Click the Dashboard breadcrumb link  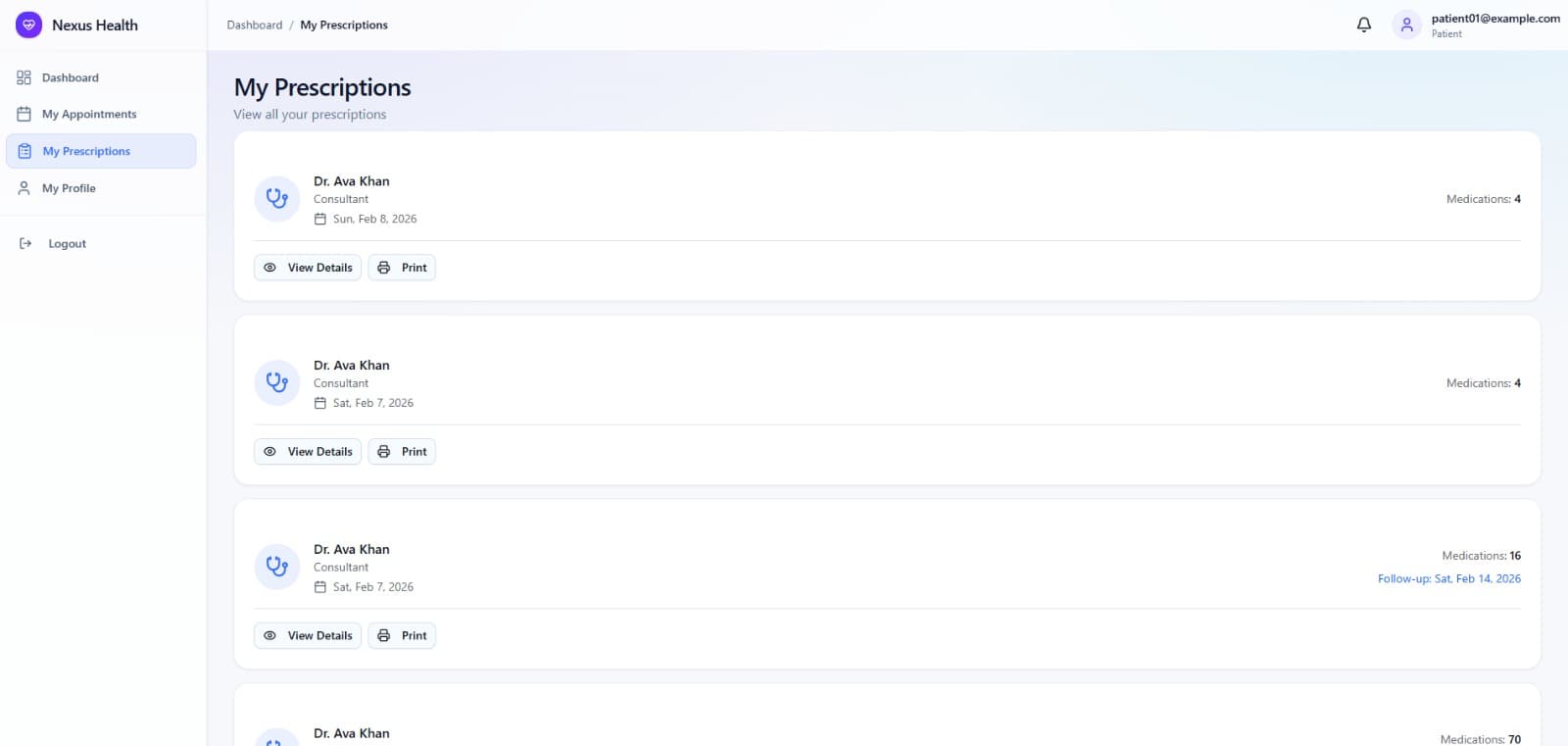pyautogui.click(x=254, y=25)
